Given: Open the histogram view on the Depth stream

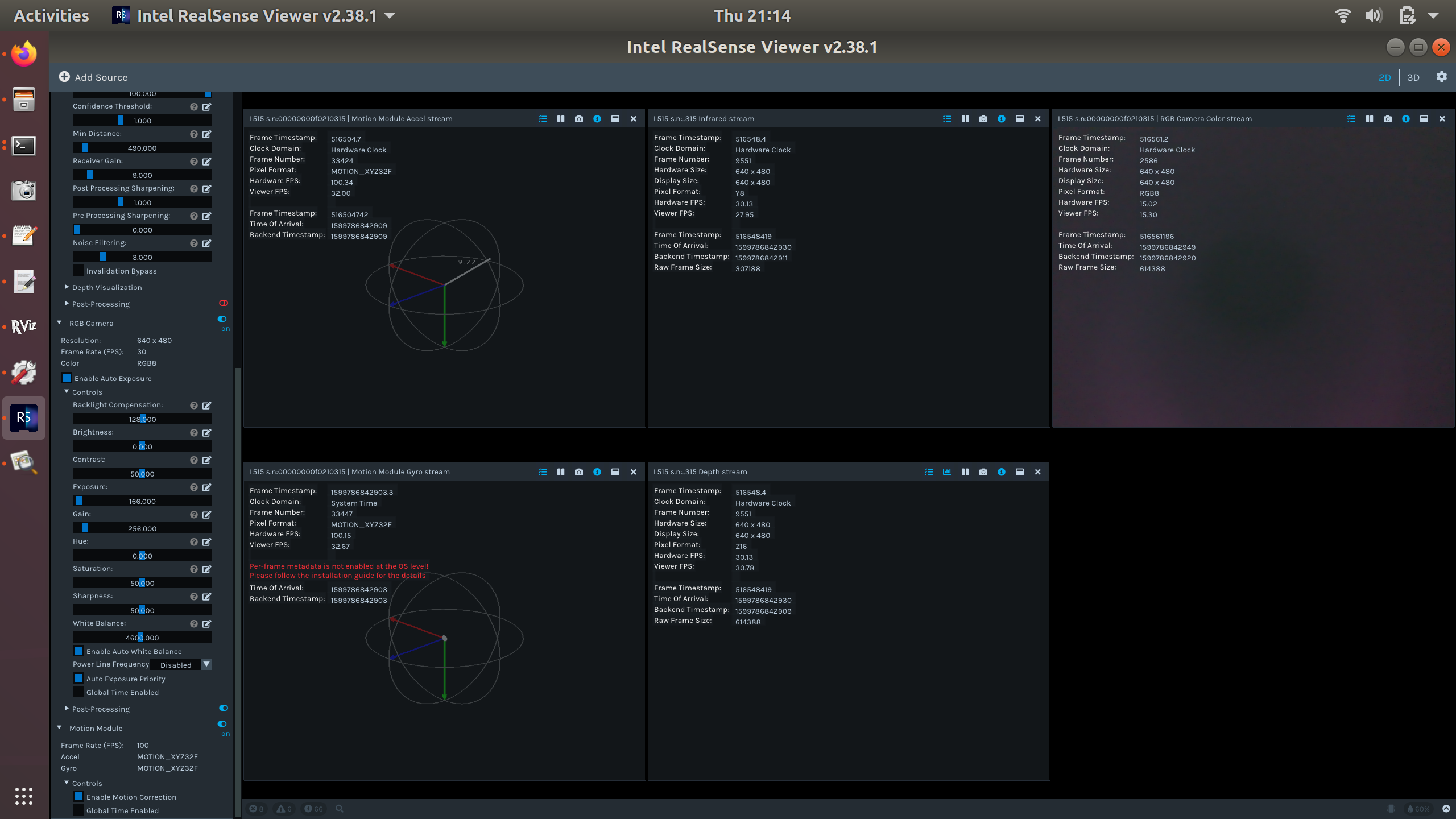Looking at the screenshot, I should (x=947, y=471).
